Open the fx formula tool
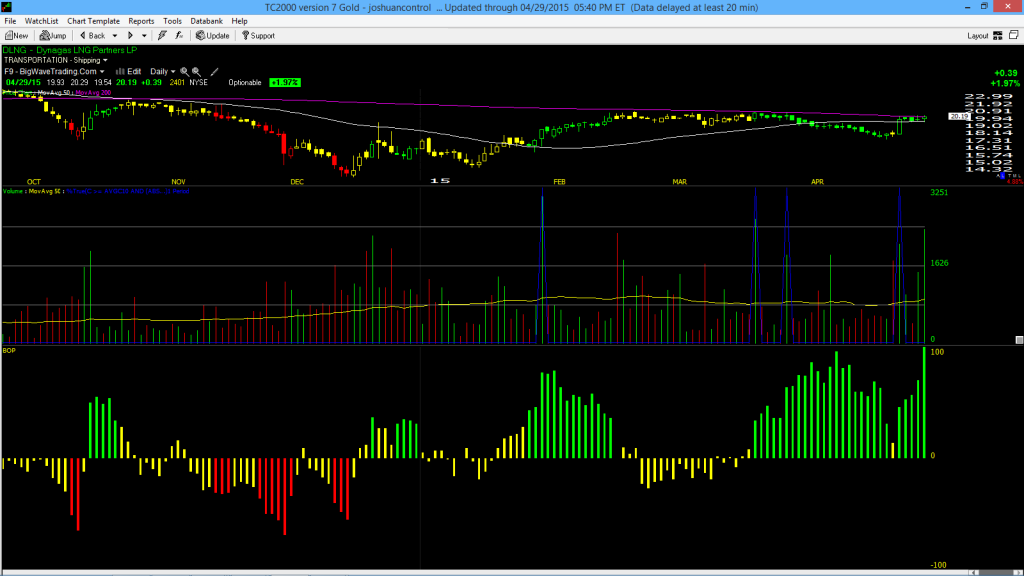Viewport: 1024px width, 576px height. click(x=179, y=36)
